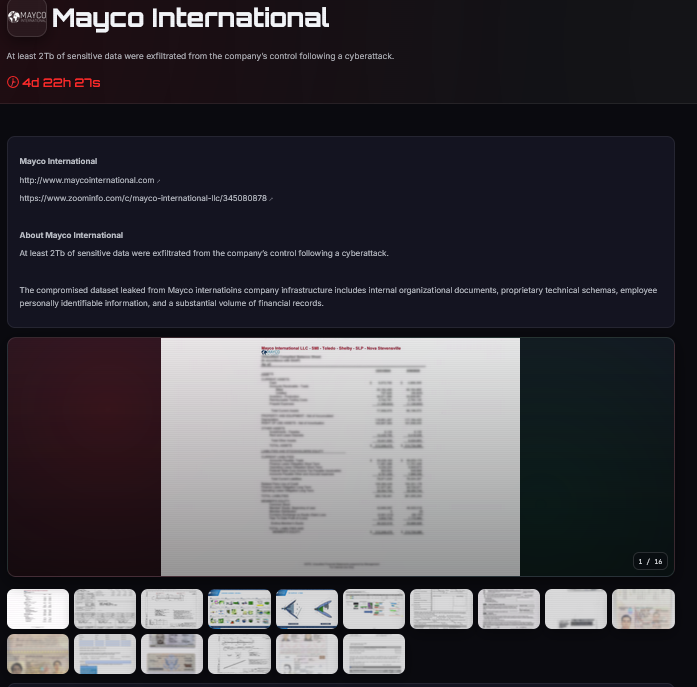
Task: Click the 'About Mayco International' heading
Action: click(71, 235)
